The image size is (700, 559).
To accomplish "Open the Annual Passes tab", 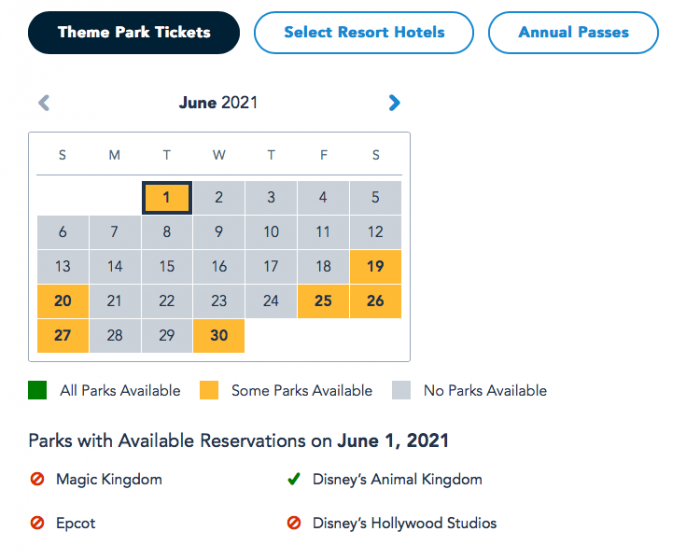I will click(x=573, y=33).
